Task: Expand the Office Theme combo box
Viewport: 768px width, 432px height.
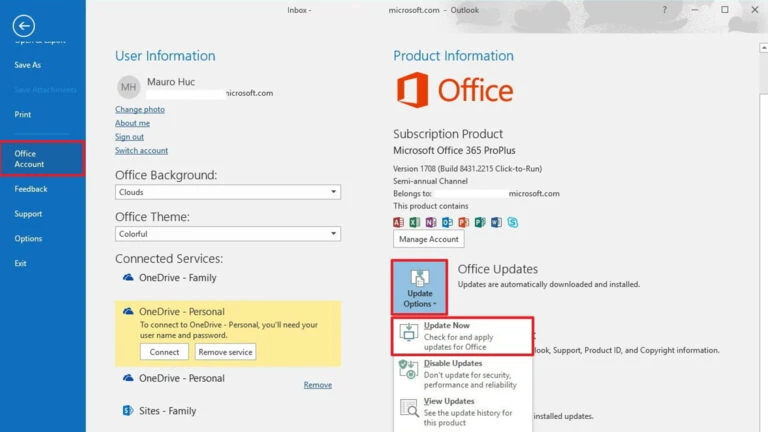Action: pyautogui.click(x=228, y=233)
